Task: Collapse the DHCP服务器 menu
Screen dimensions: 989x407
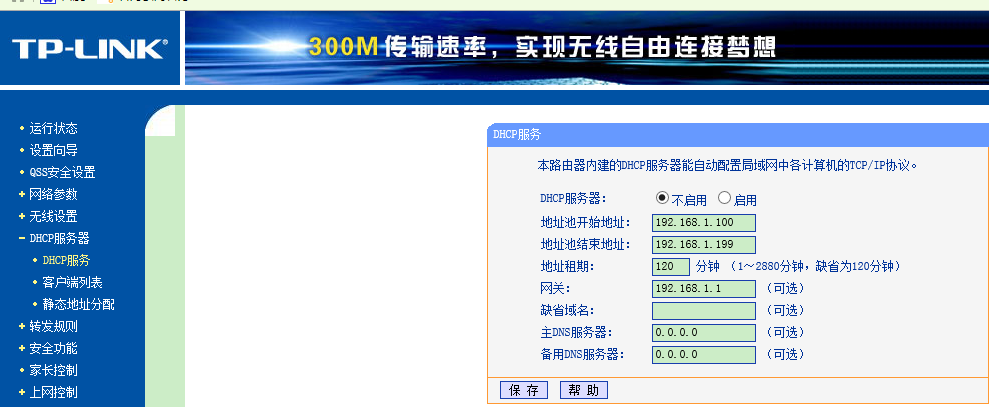Action: pyautogui.click(x=59, y=238)
